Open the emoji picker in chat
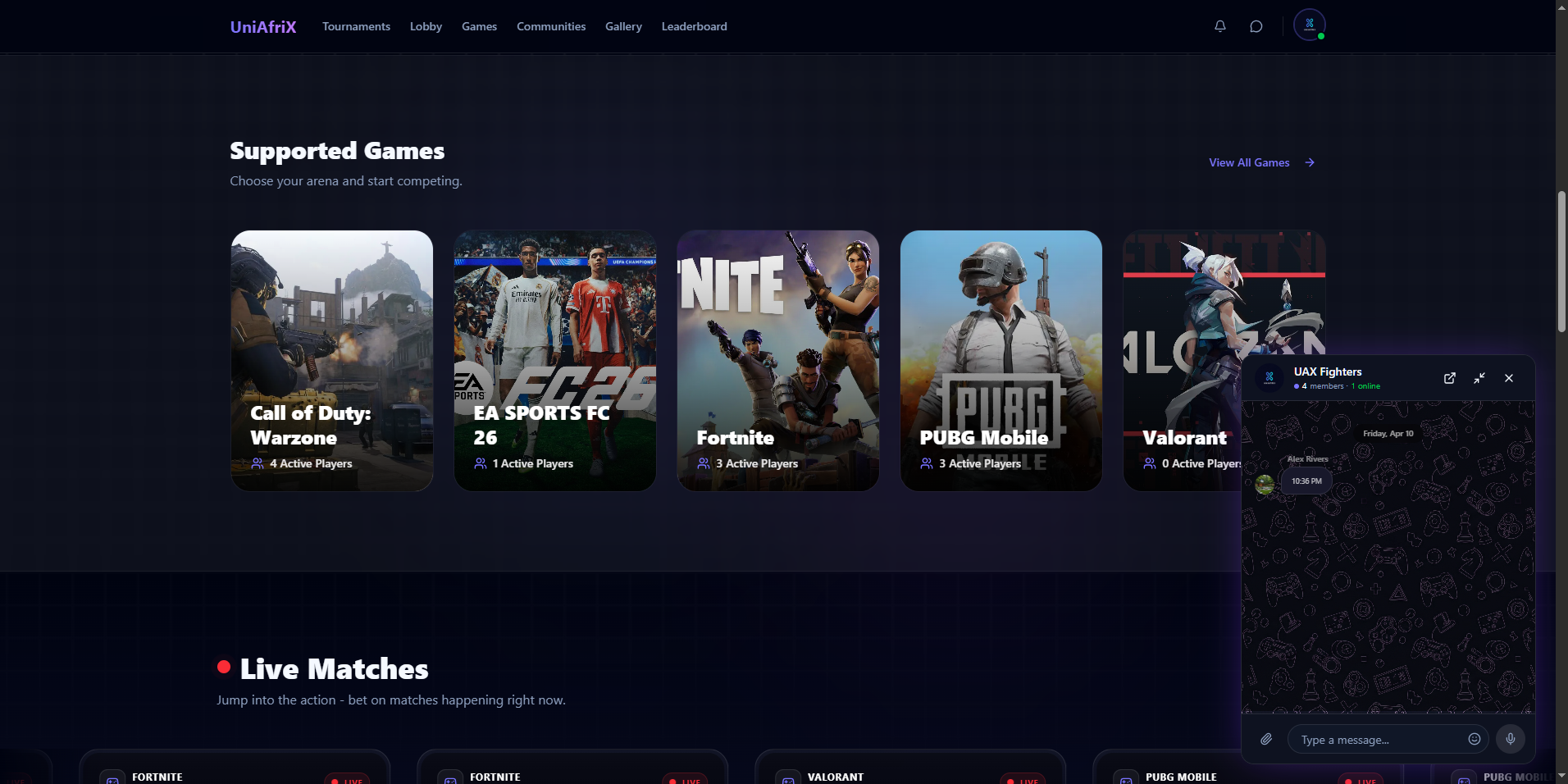 pos(1474,739)
